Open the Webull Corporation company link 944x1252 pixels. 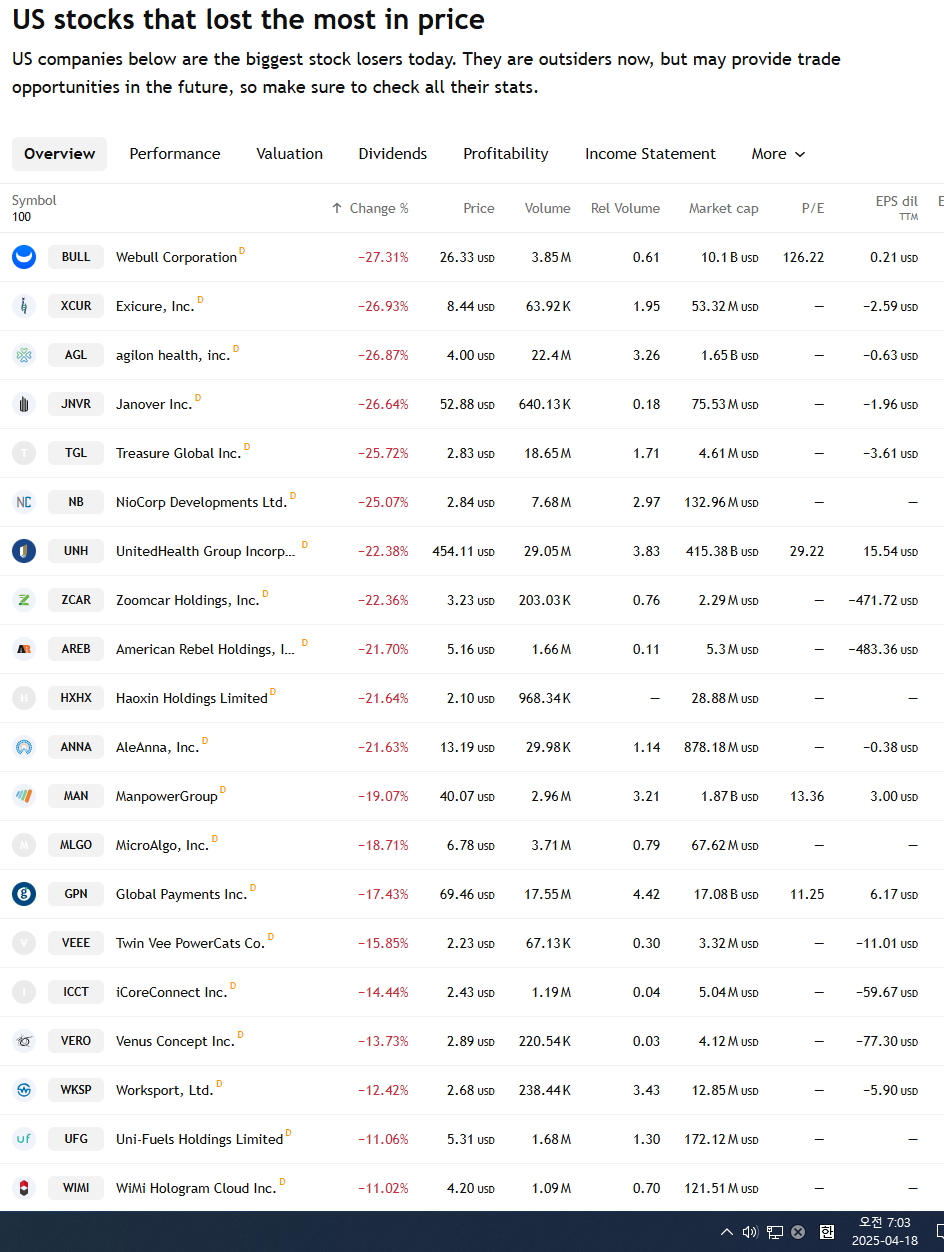click(x=176, y=257)
